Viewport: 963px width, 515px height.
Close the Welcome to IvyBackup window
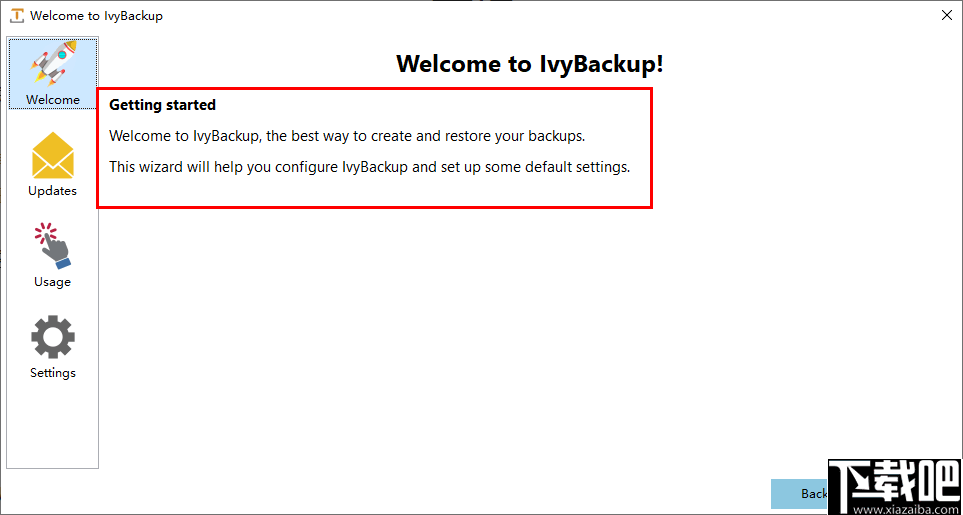(946, 15)
